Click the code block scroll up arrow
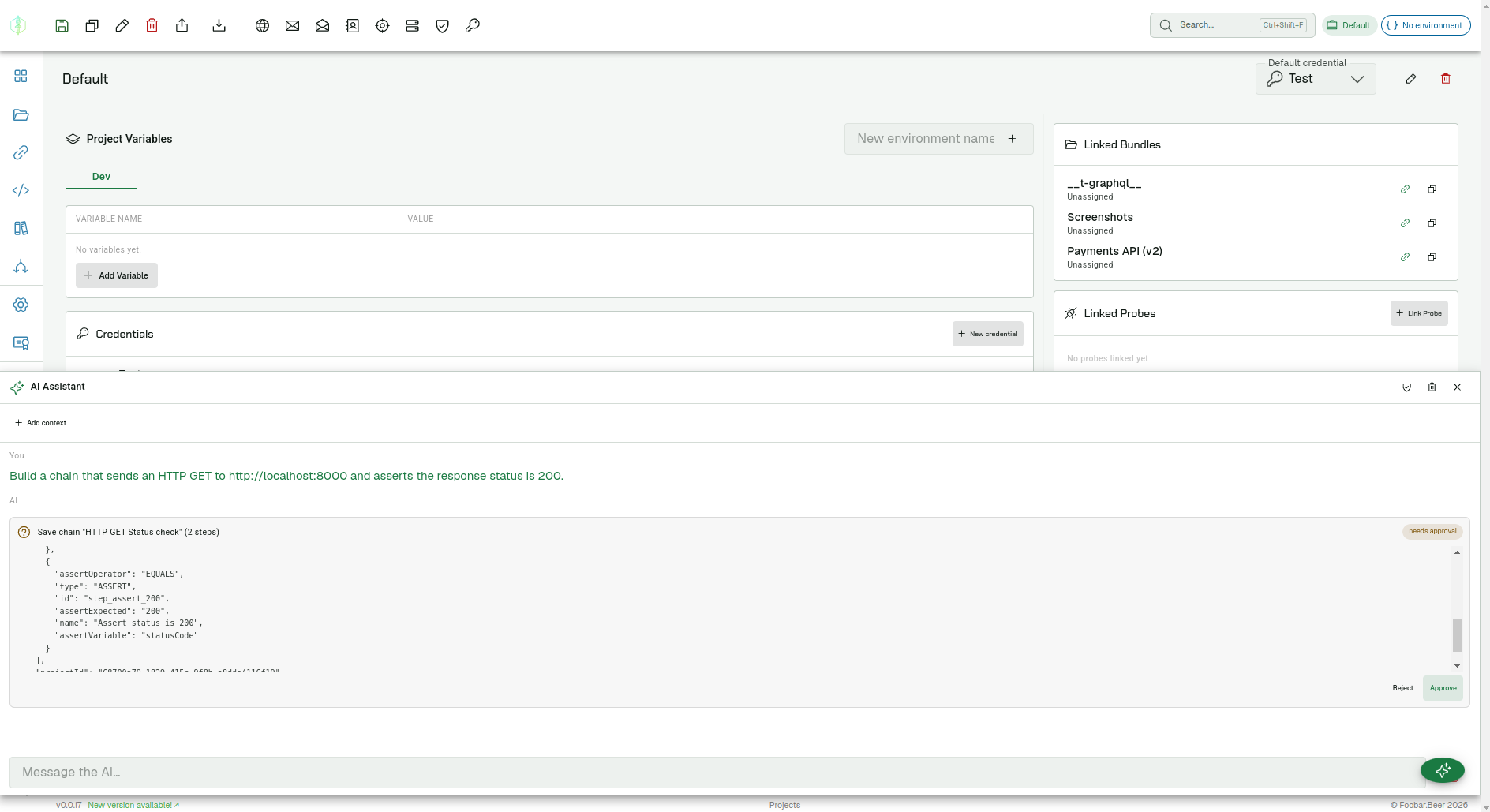Viewport: 1490px width, 812px height. click(1457, 552)
